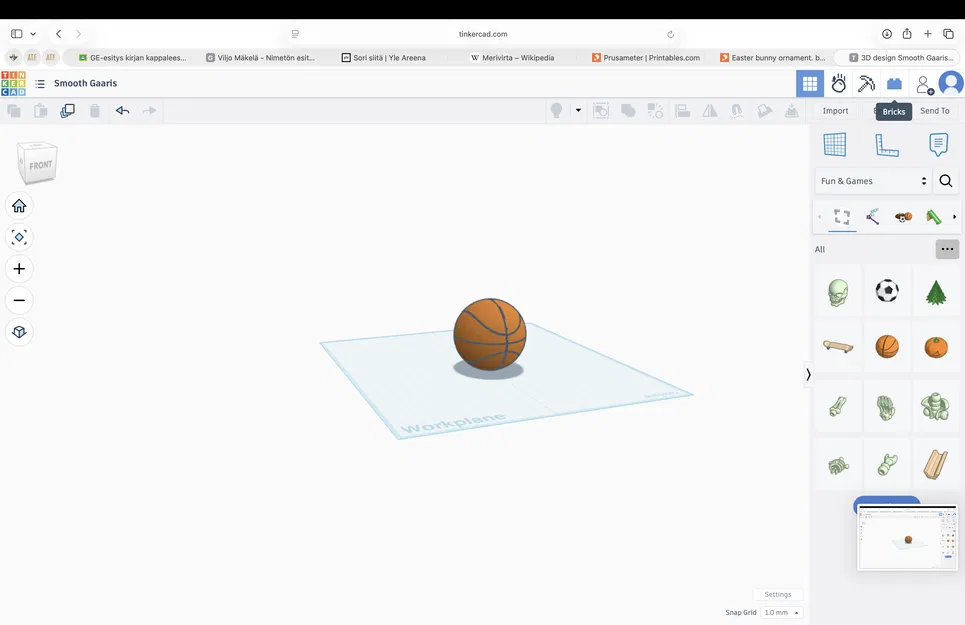Click the Home view icon
Viewport: 965px width, 625px height.
tap(18, 205)
